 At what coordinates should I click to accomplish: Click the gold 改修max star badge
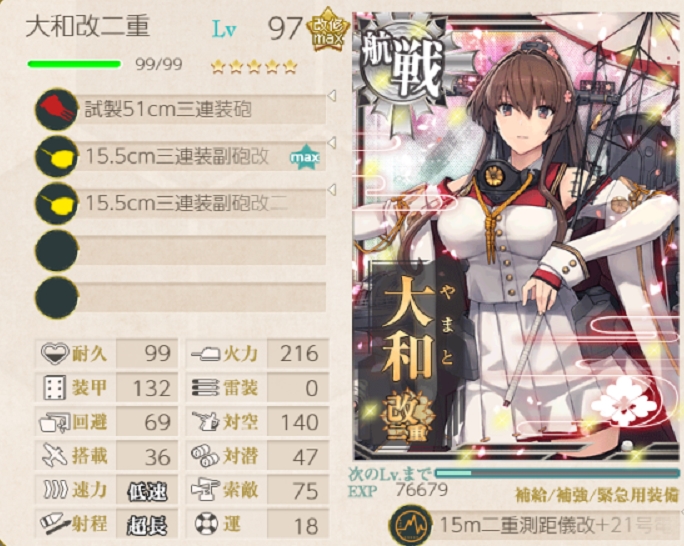pos(328,31)
